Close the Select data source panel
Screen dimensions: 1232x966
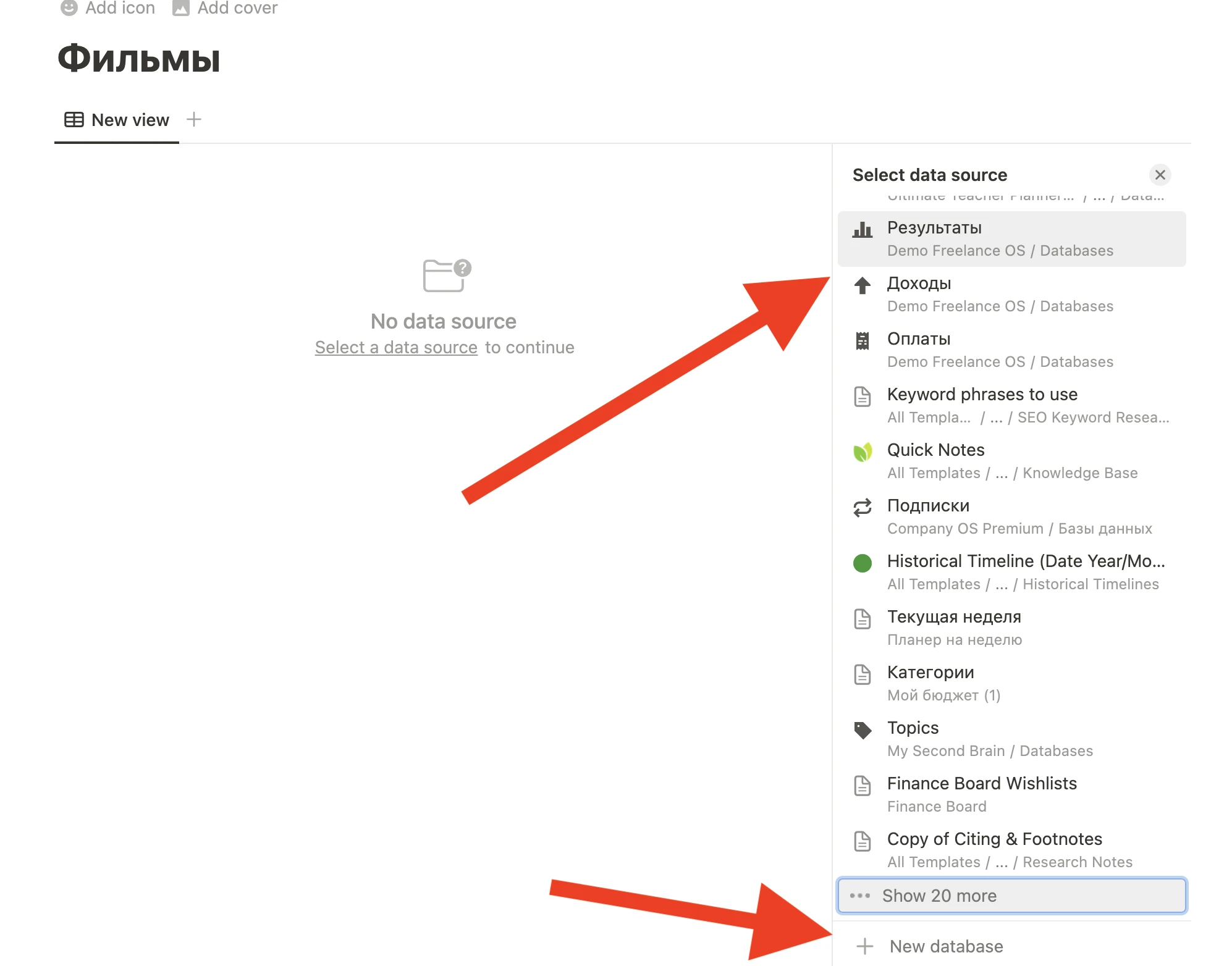(x=1160, y=173)
